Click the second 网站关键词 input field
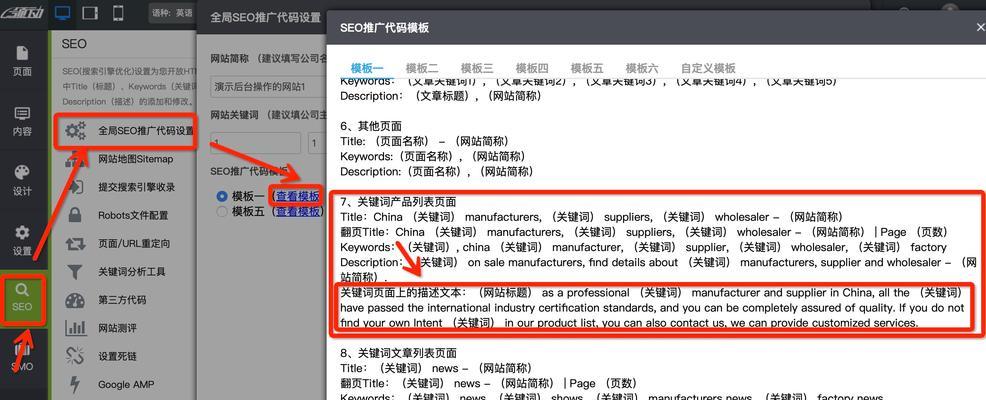Viewport: 986px width, 400px height. (318, 142)
